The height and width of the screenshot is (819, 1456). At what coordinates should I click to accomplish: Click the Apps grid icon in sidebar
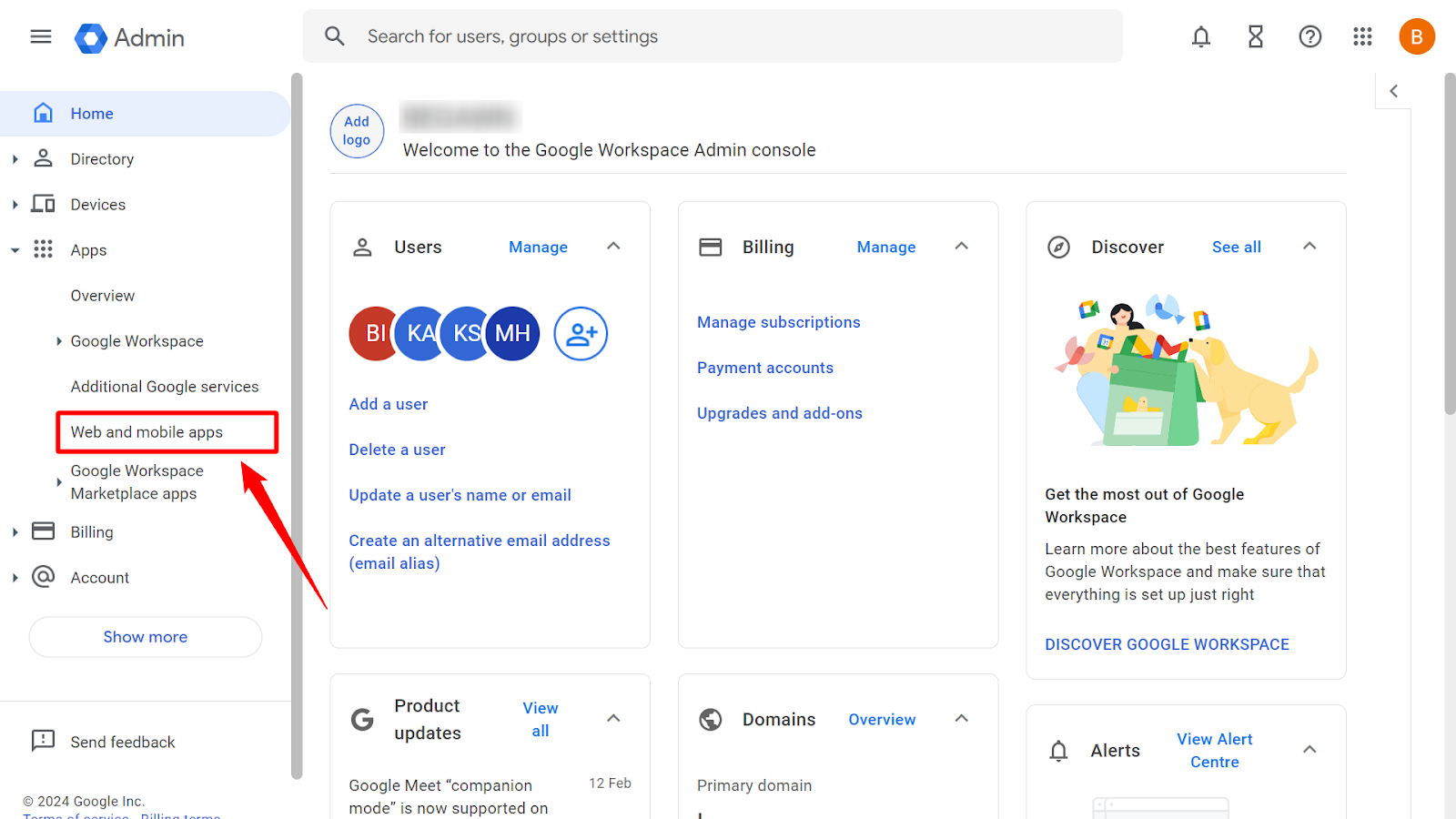coord(43,249)
